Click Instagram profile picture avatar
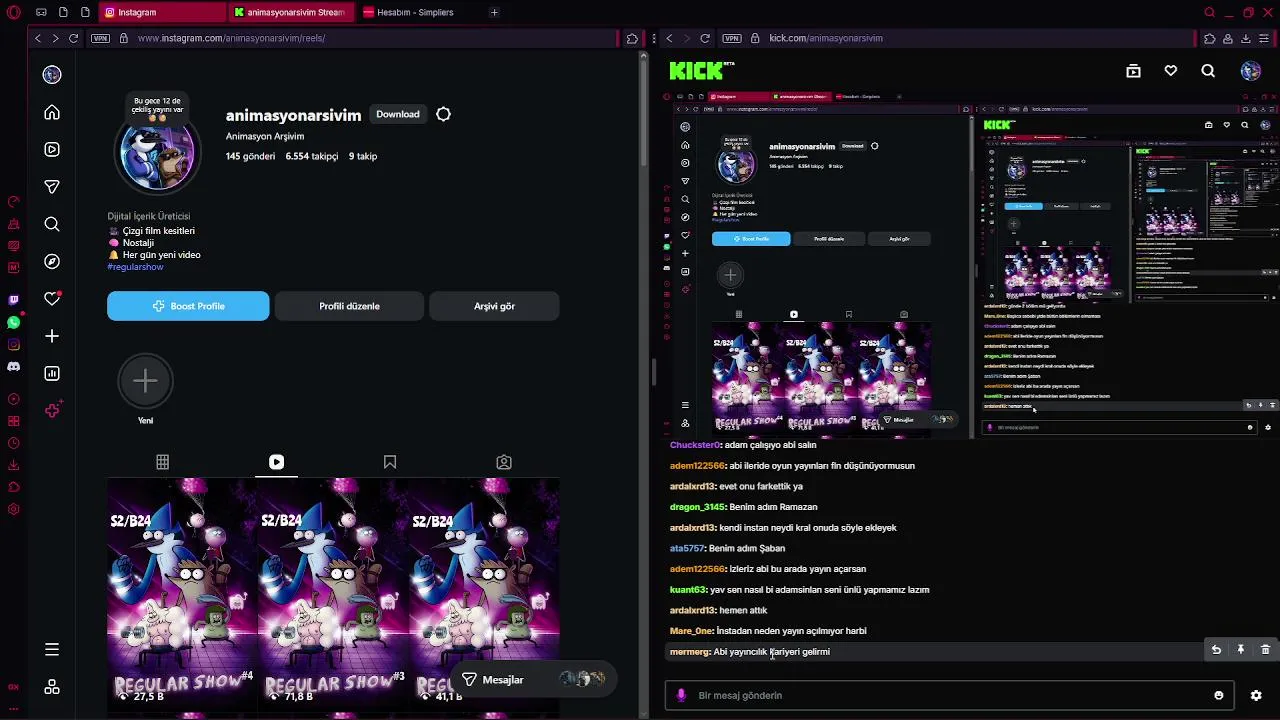This screenshot has height=720, width=1280. click(x=157, y=153)
